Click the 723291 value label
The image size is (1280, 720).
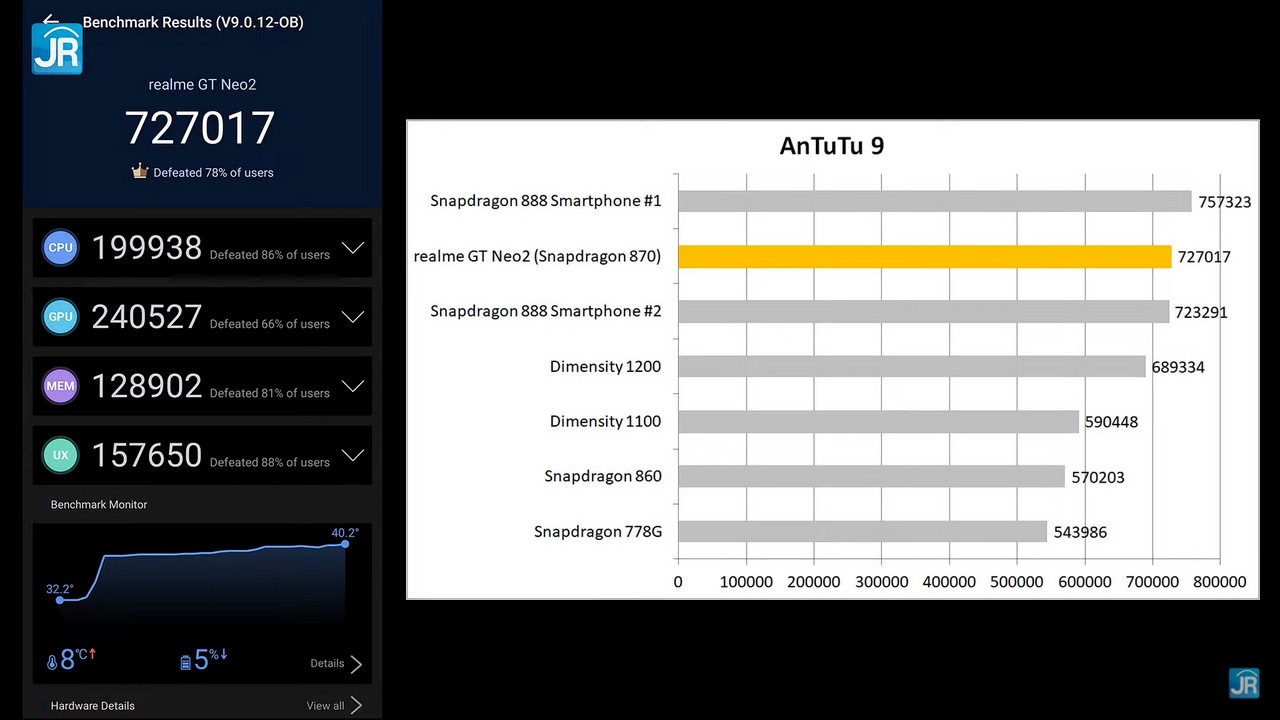pyautogui.click(x=1201, y=312)
